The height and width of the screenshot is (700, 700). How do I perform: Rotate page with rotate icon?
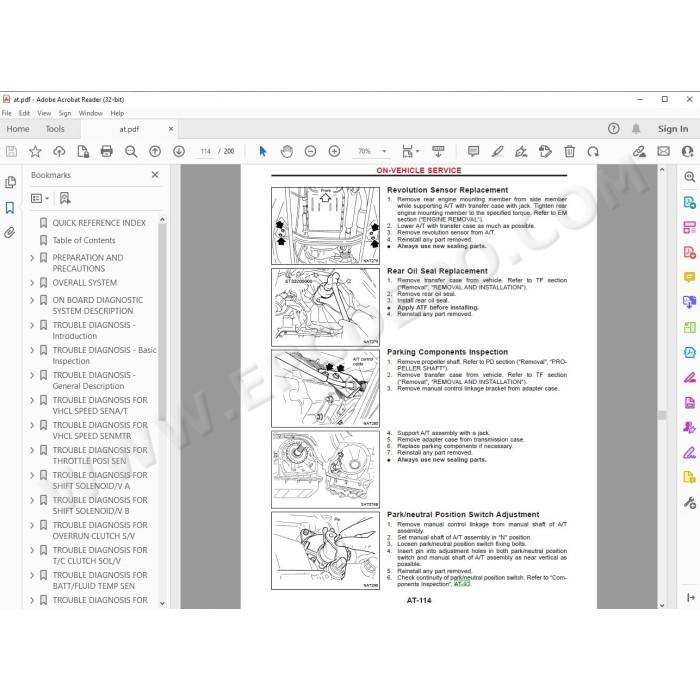[x=593, y=152]
